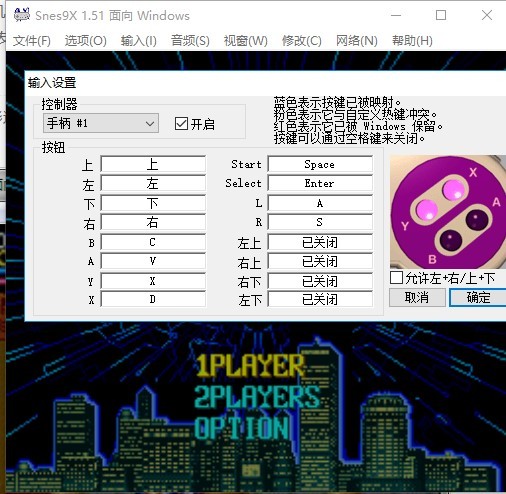The image size is (506, 494).
Task: Select the 下 key mapping field
Action: coord(153,203)
